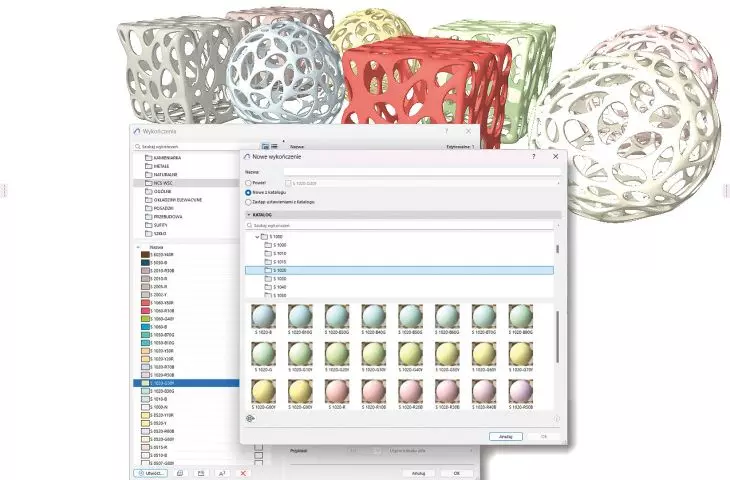This screenshot has height=480, width=730.
Task: Select Zastąp ustawieniami z katalogu option
Action: (x=248, y=202)
